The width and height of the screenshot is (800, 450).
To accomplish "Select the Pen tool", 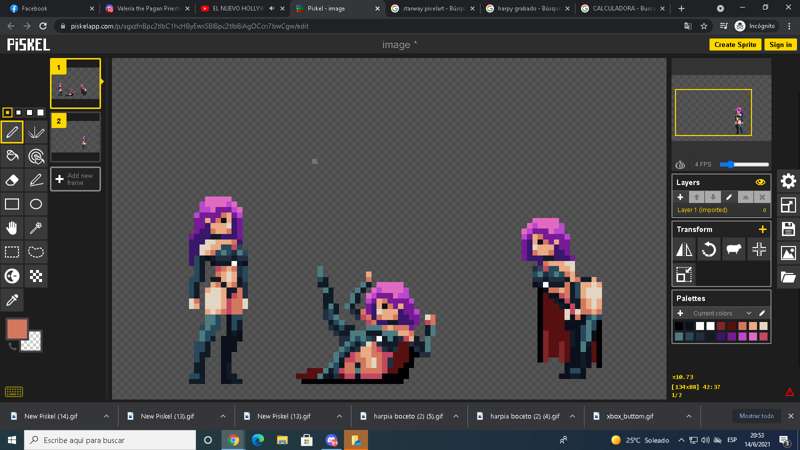I will 12,132.
